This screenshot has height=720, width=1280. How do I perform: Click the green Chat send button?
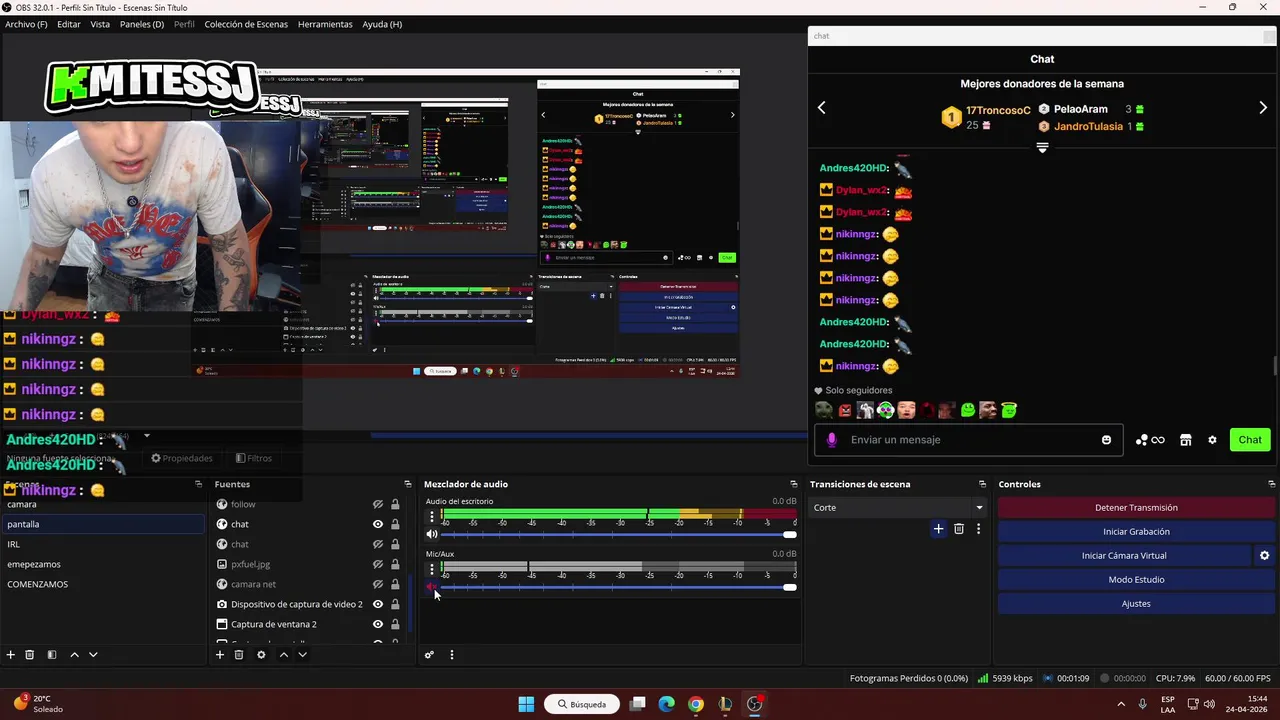(1250, 440)
